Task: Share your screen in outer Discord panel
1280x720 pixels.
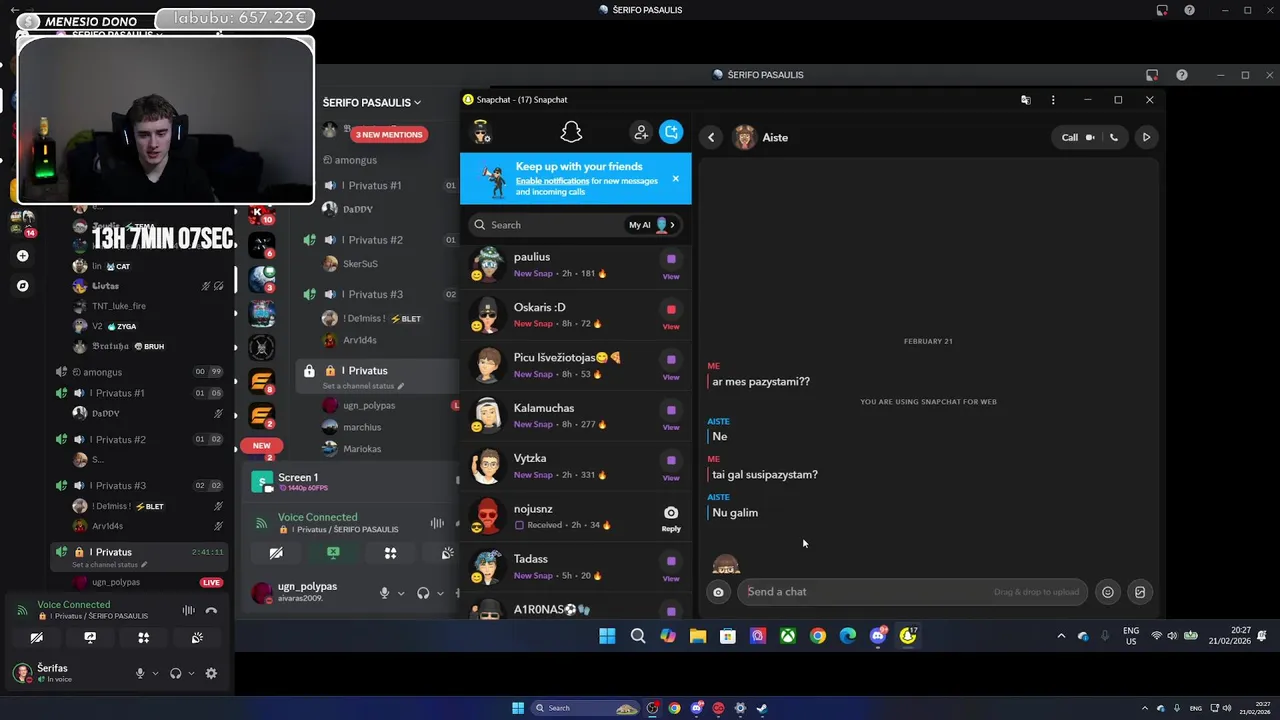Action: (90, 638)
